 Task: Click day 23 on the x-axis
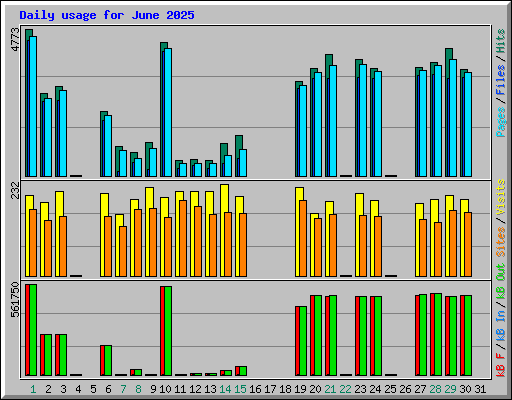360,389
